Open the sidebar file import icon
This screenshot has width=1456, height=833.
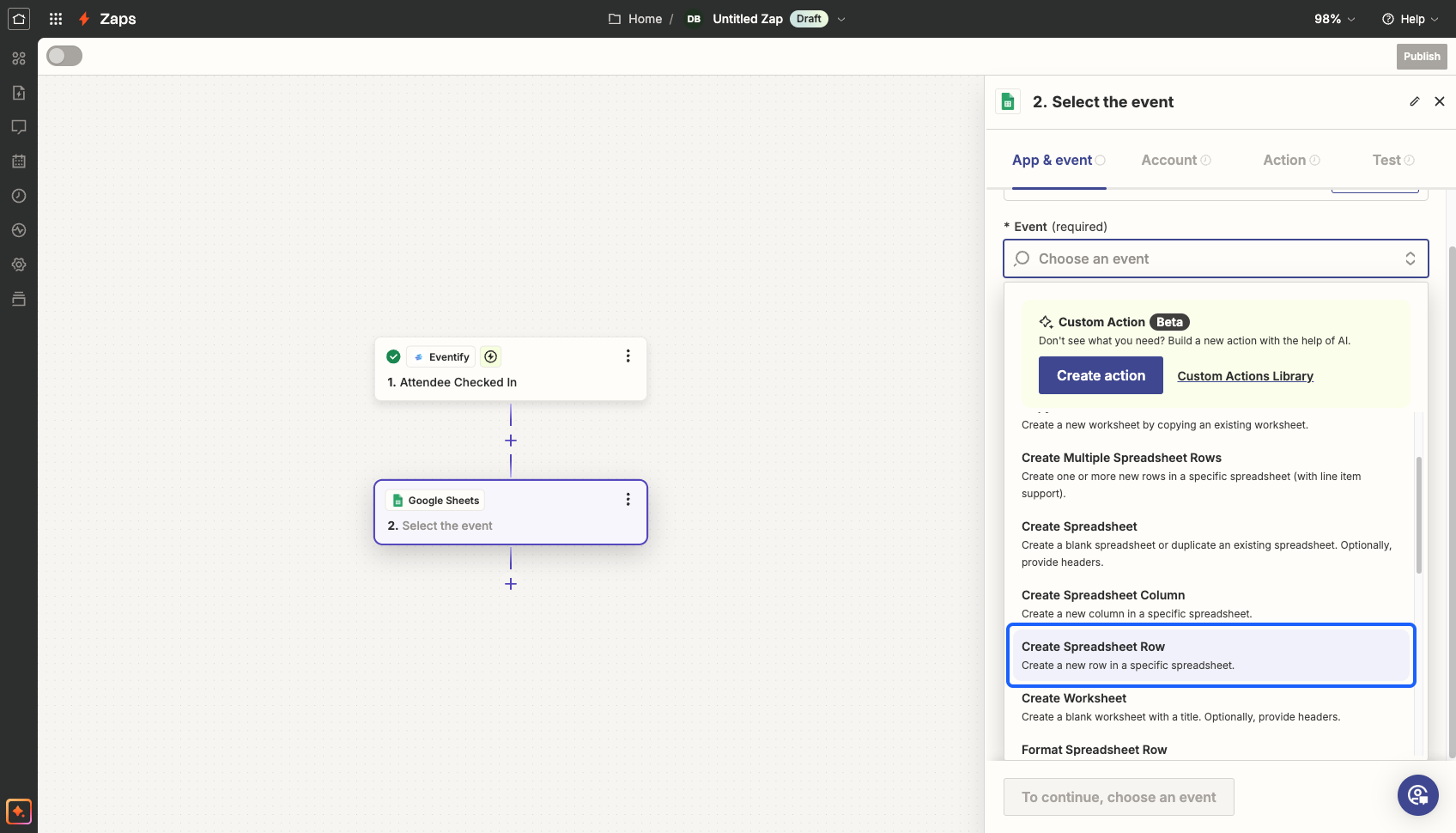[19, 93]
